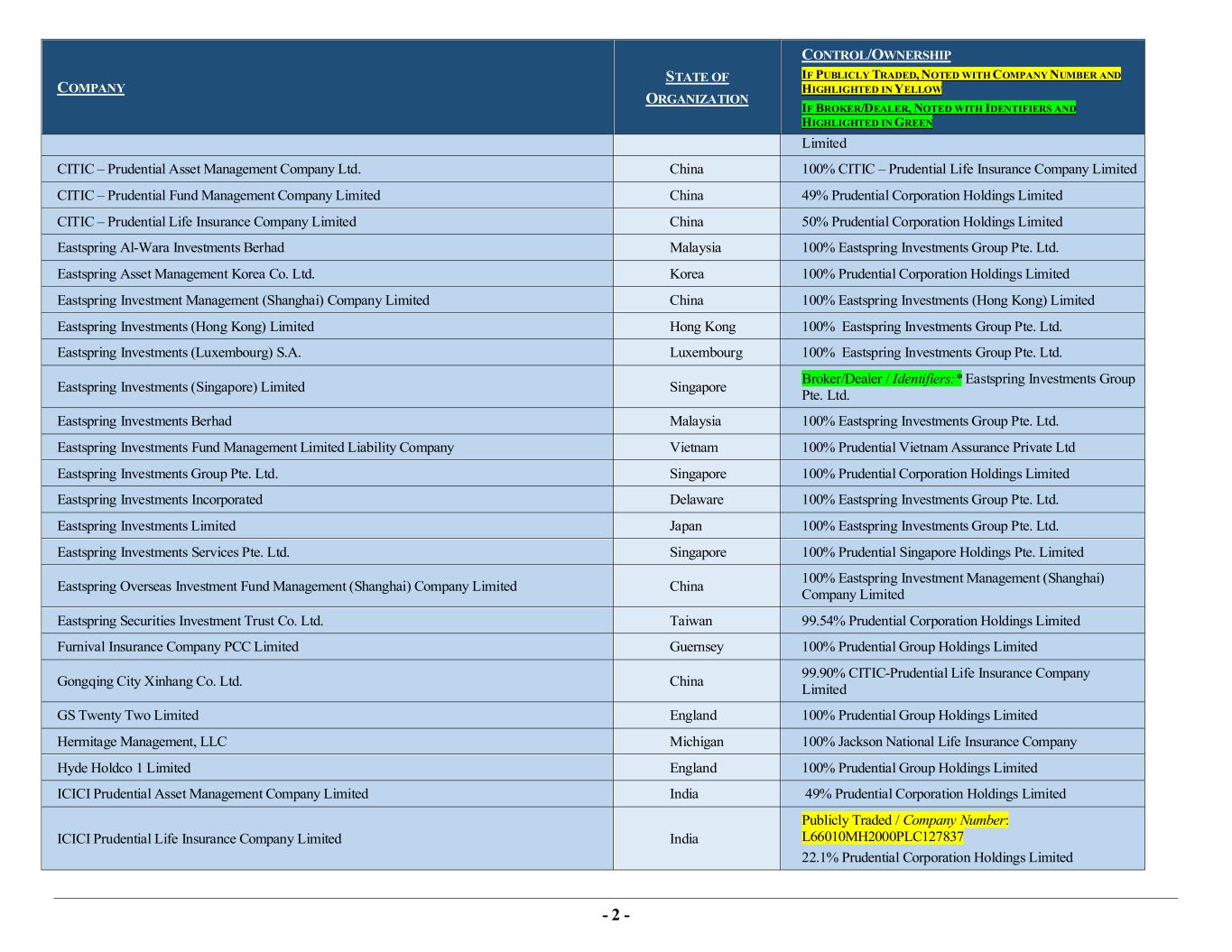Select ICICI Prudential Life Insurance Company Limited

(199, 838)
